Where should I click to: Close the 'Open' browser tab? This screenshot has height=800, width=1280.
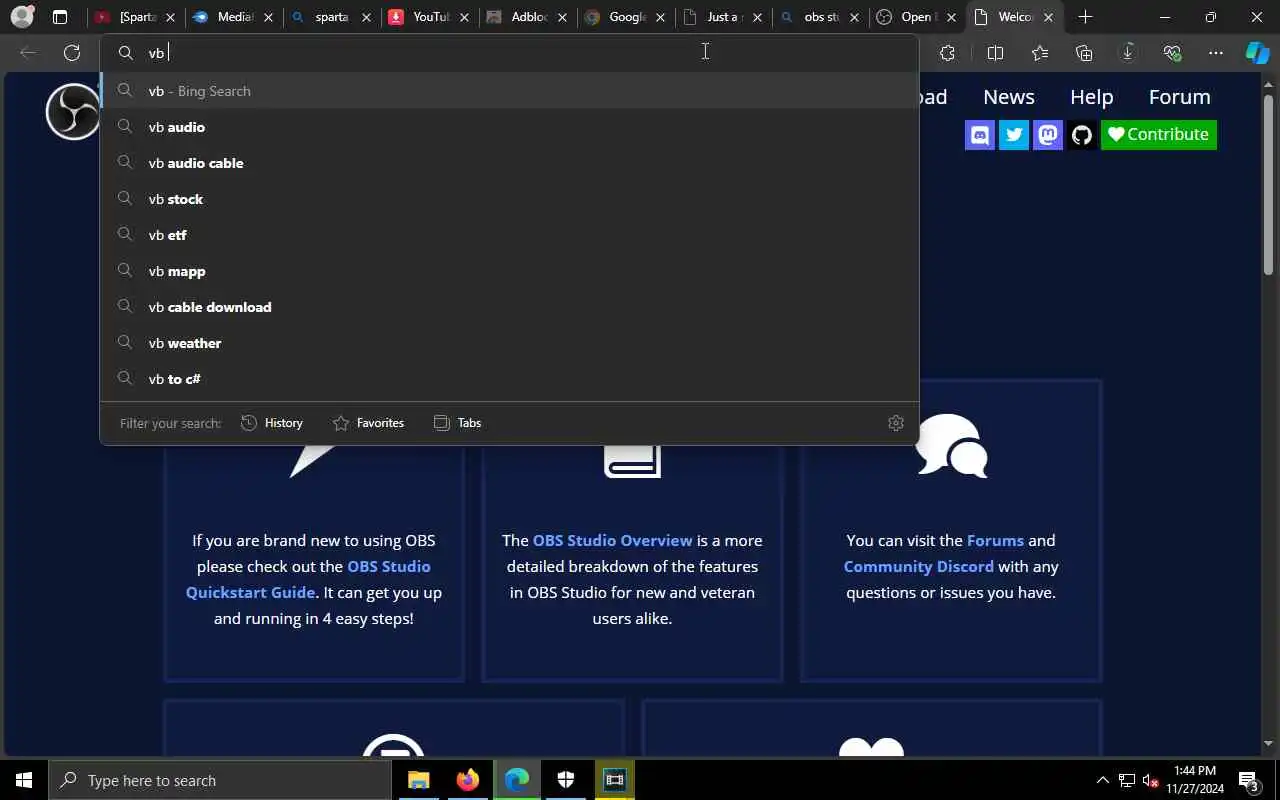coord(953,17)
